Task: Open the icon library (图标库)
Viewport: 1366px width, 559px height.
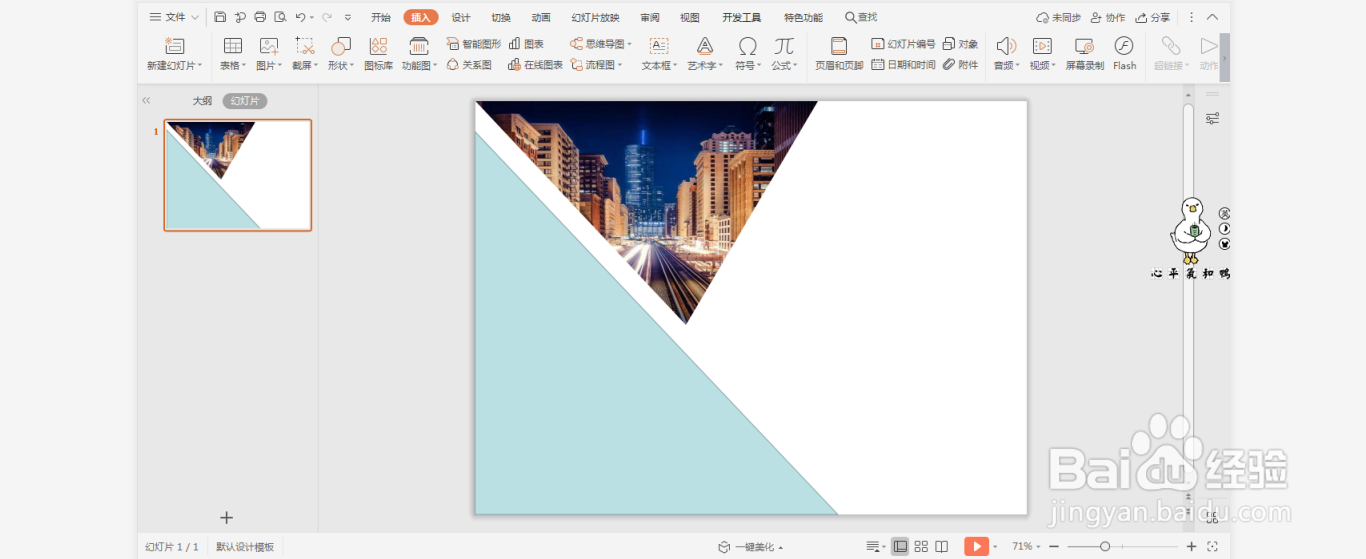Action: (378, 54)
